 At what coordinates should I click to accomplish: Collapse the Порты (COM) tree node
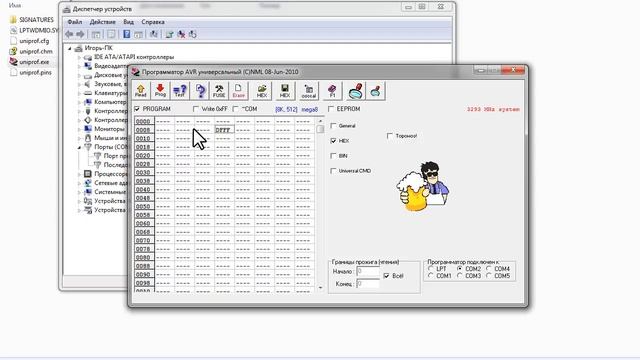(x=79, y=147)
